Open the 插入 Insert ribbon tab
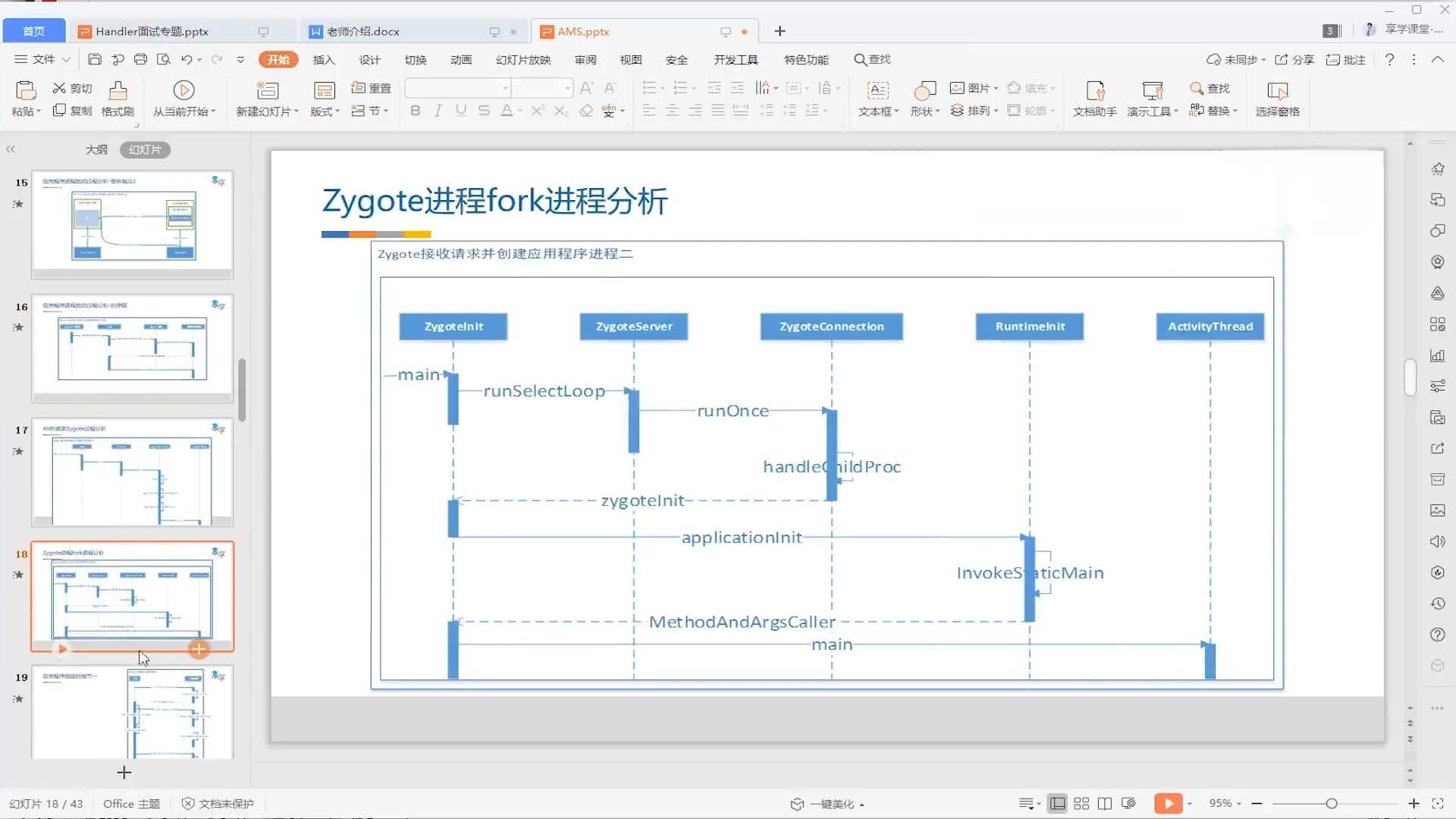The height and width of the screenshot is (819, 1456). [324, 59]
